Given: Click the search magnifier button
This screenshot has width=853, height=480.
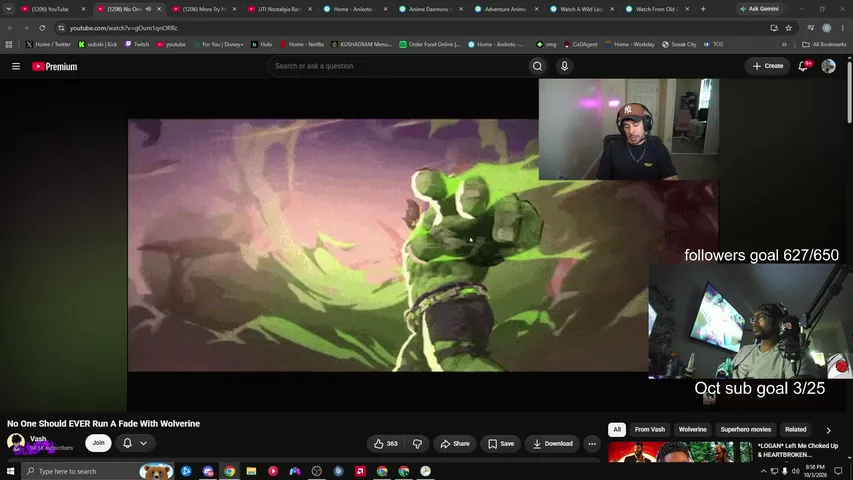Looking at the screenshot, I should coord(537,66).
